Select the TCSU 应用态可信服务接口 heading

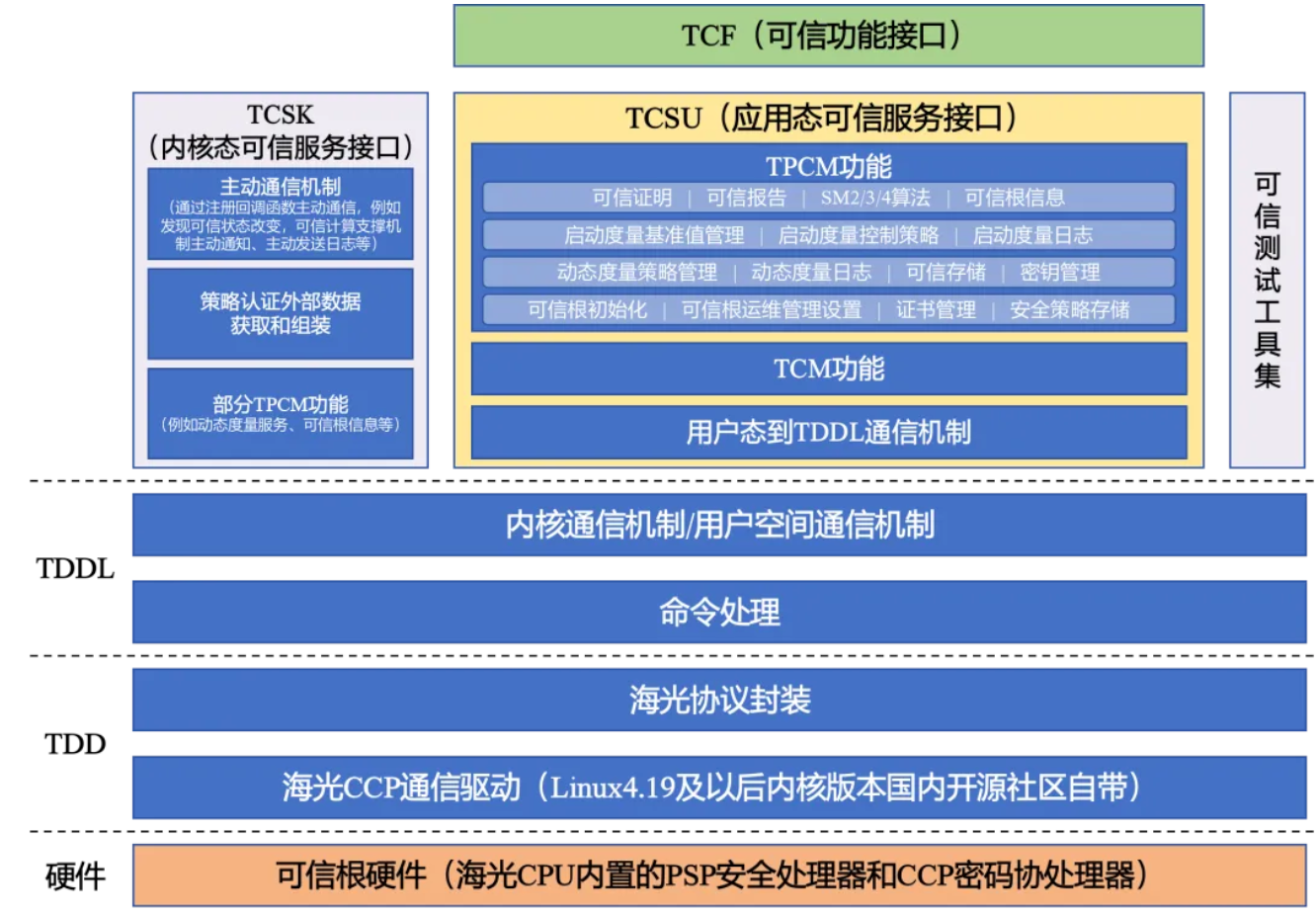coord(828,119)
